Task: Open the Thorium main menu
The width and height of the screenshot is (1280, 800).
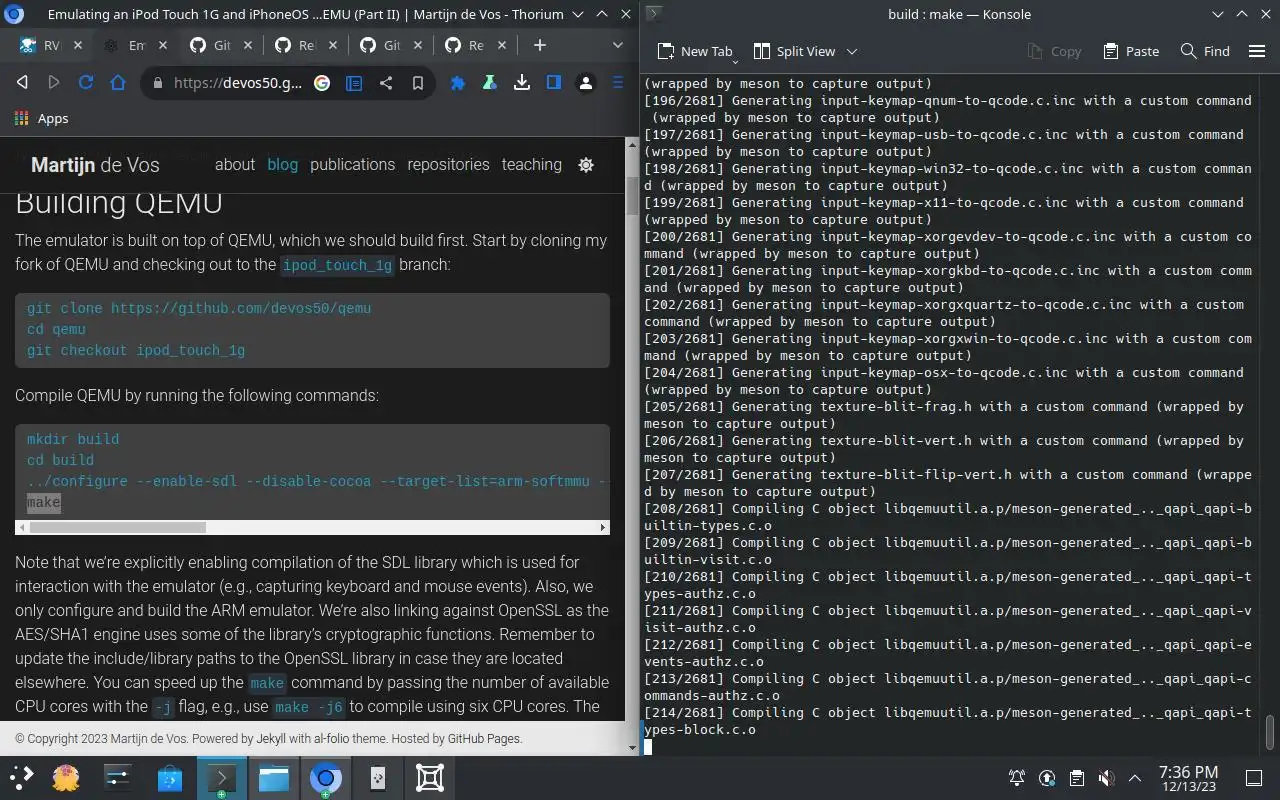Action: [x=618, y=83]
